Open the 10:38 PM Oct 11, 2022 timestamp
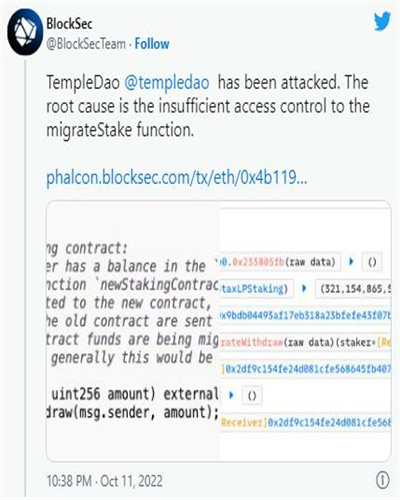400x500 pixels. [x=104, y=481]
